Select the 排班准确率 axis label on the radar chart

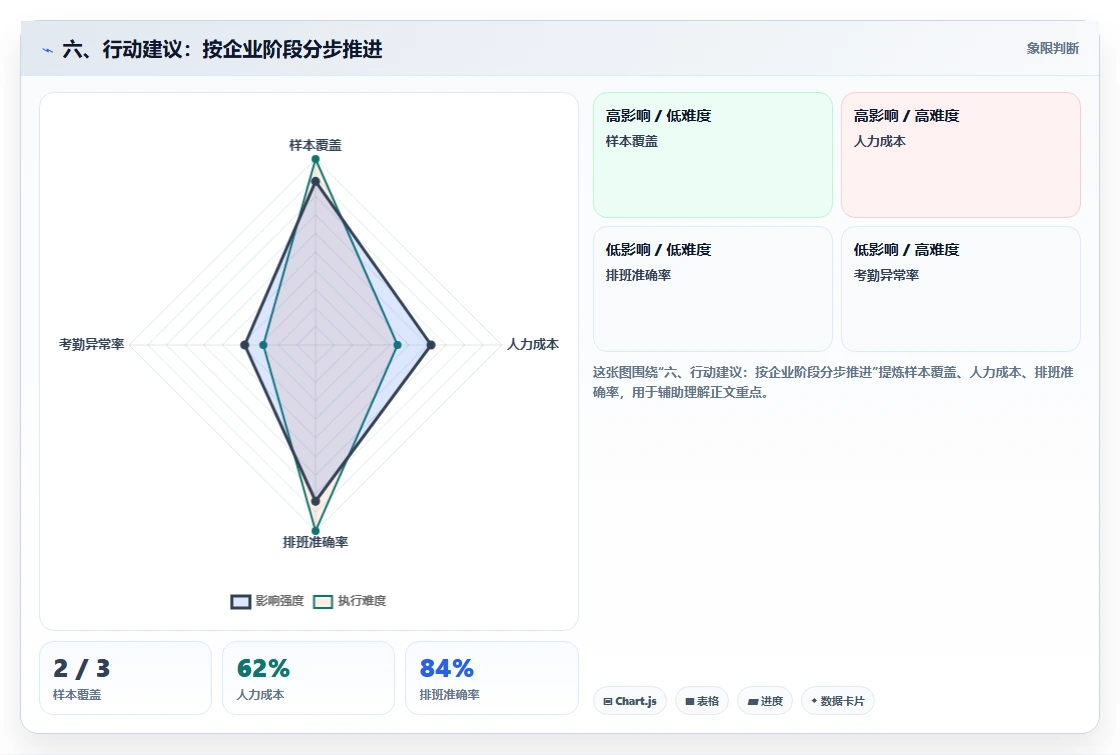pyautogui.click(x=315, y=542)
